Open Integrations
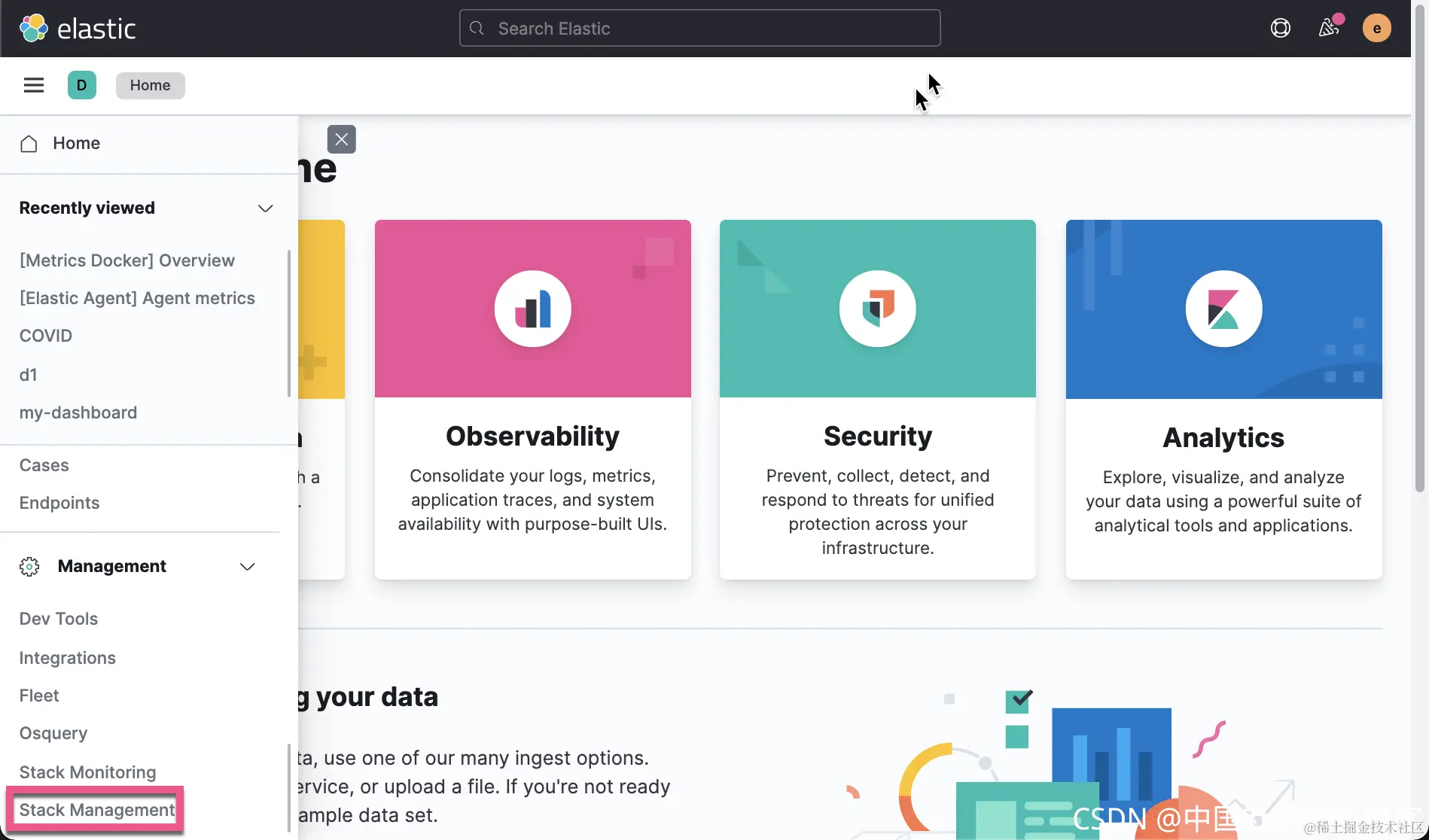Image resolution: width=1429 pixels, height=840 pixels. pos(68,658)
